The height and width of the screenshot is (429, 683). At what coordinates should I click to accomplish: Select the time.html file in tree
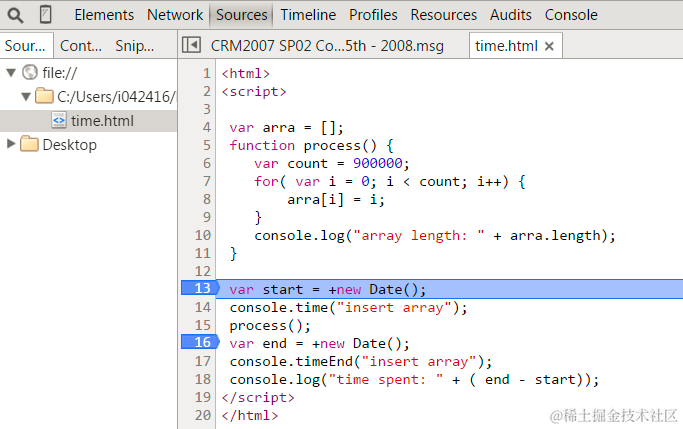point(88,121)
